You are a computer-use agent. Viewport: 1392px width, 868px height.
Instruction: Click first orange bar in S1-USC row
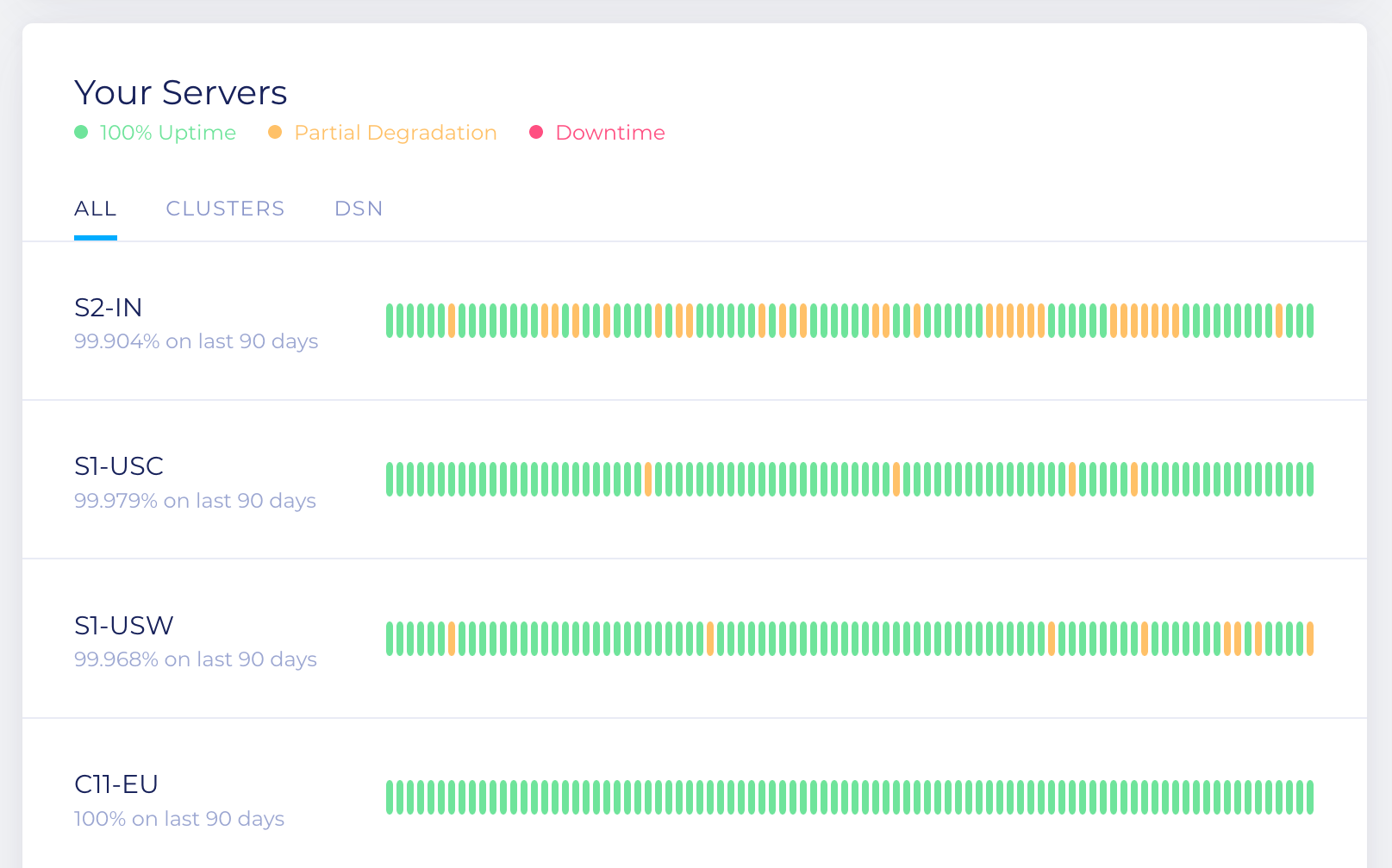[x=648, y=479]
